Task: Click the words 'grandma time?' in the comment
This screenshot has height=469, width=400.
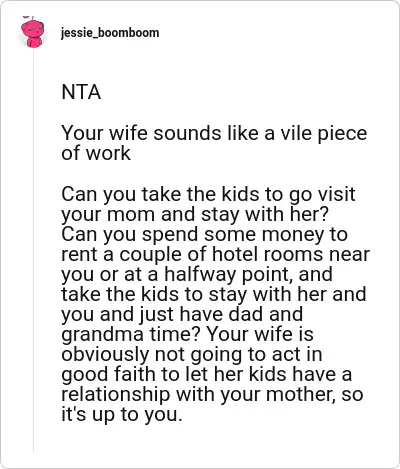Action: click(x=131, y=334)
